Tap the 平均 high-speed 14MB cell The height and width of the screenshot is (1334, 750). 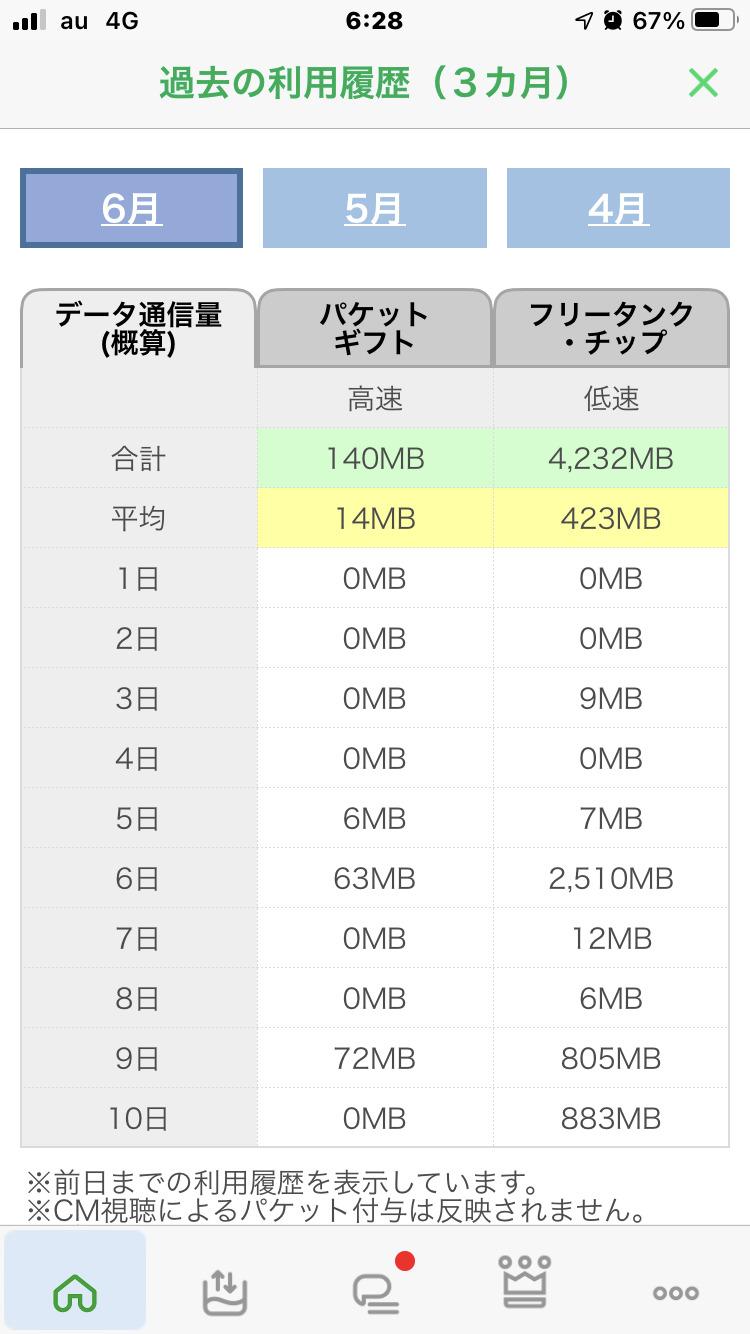(x=375, y=519)
